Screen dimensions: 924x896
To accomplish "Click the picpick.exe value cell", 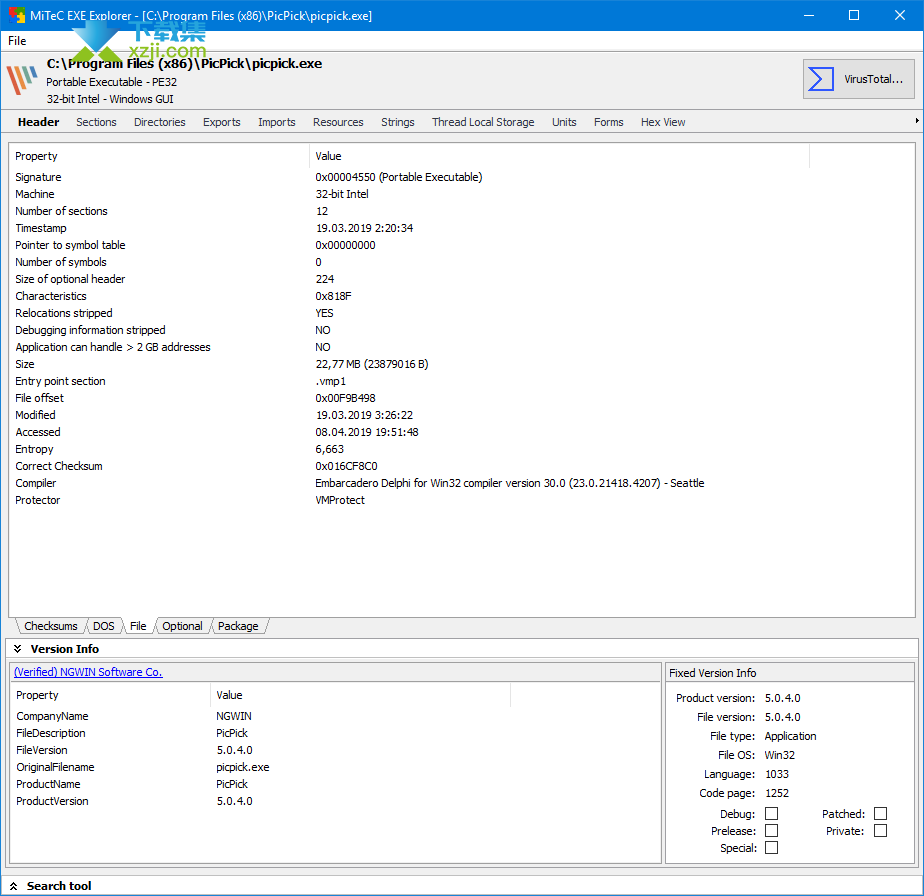I will (x=243, y=767).
